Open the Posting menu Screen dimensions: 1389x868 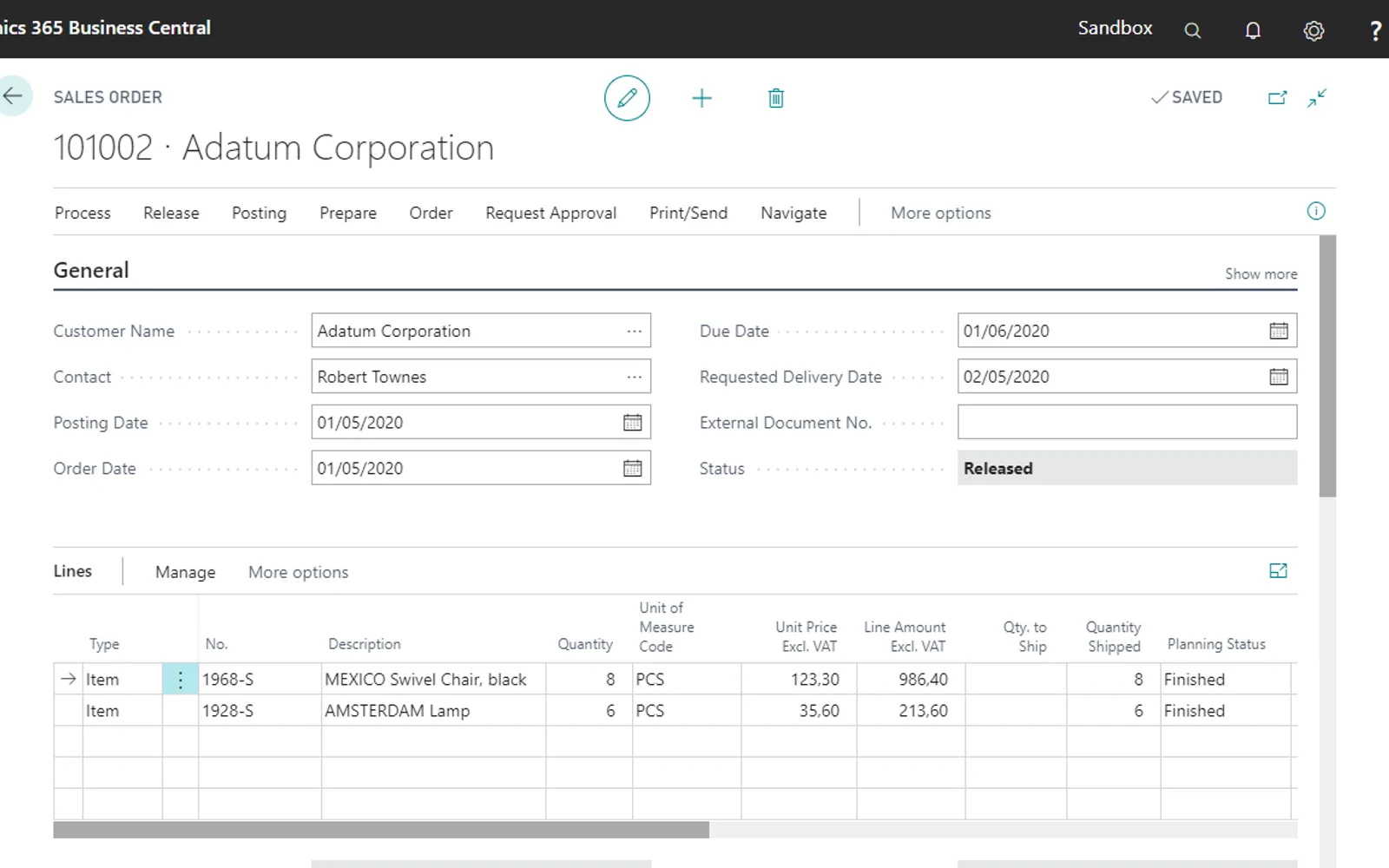(259, 213)
